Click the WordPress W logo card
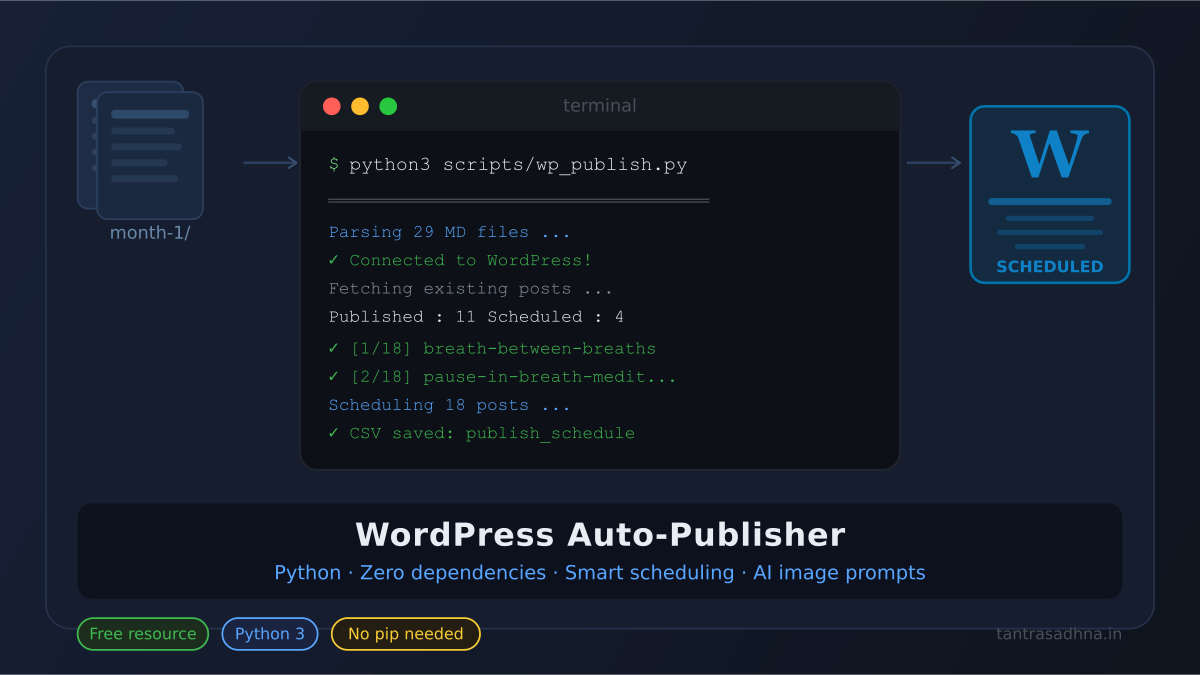Viewport: 1200px width, 675px height. pyautogui.click(x=1050, y=194)
